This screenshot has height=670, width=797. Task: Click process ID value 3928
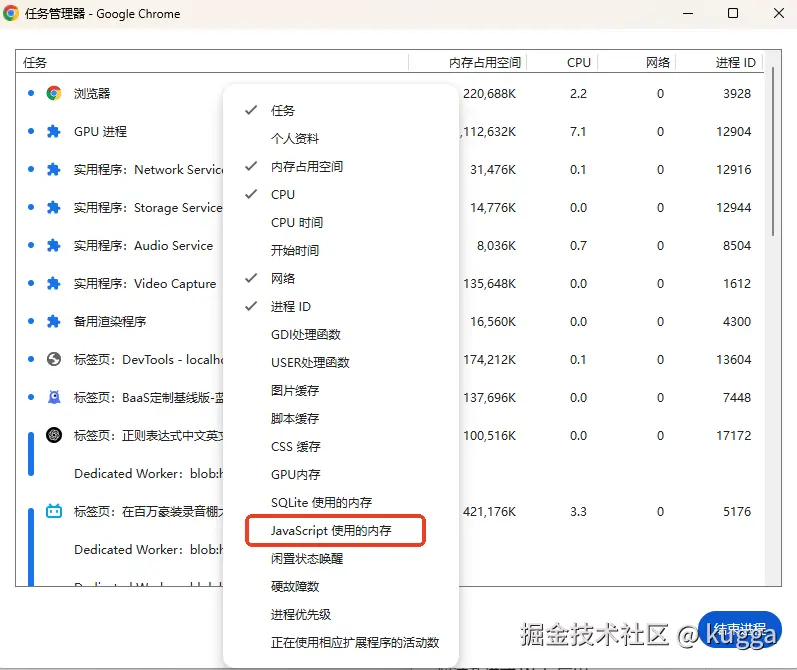(x=737, y=94)
